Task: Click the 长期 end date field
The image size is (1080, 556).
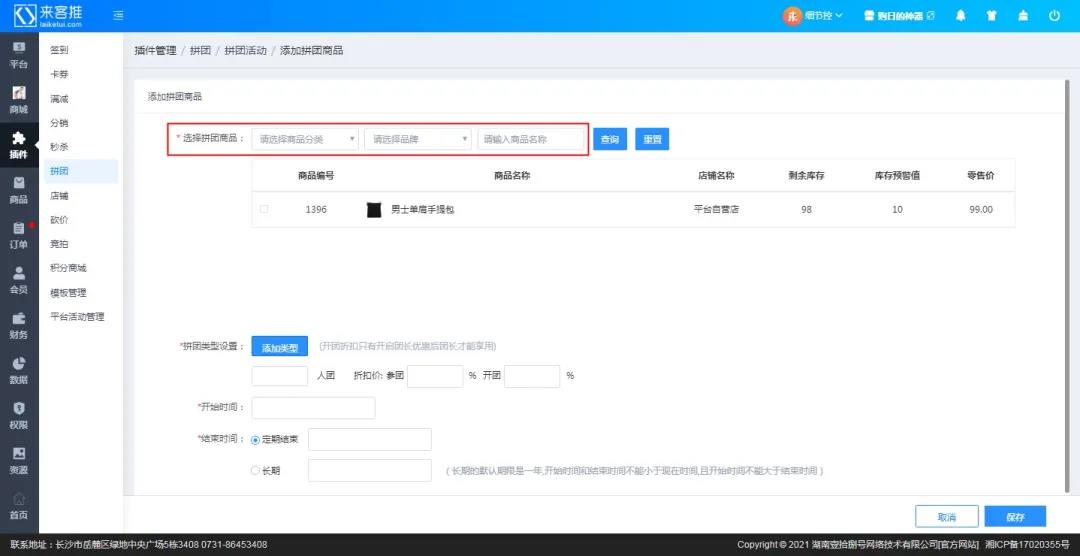Action: (x=370, y=471)
